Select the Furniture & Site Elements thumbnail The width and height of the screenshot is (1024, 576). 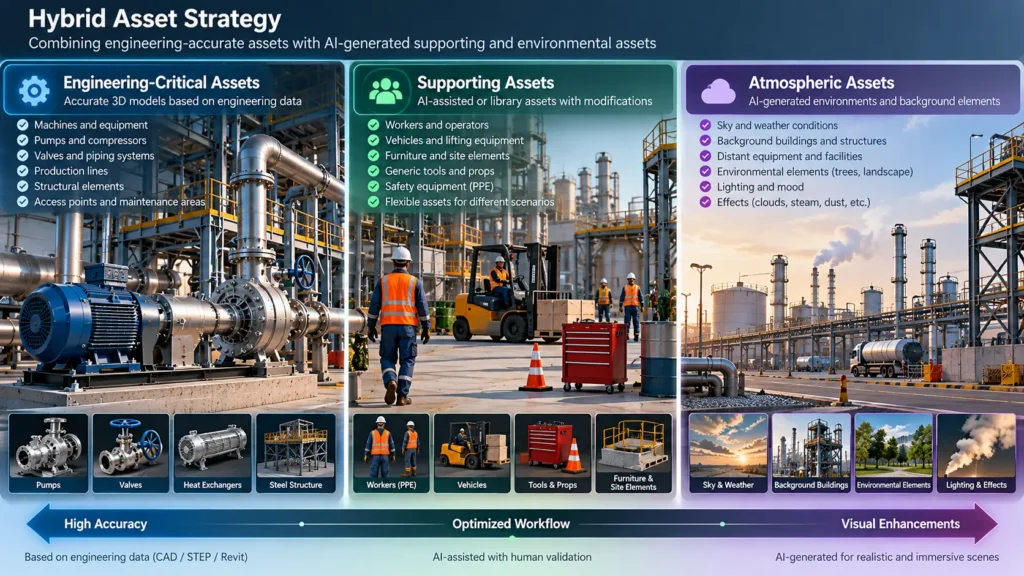(x=633, y=453)
